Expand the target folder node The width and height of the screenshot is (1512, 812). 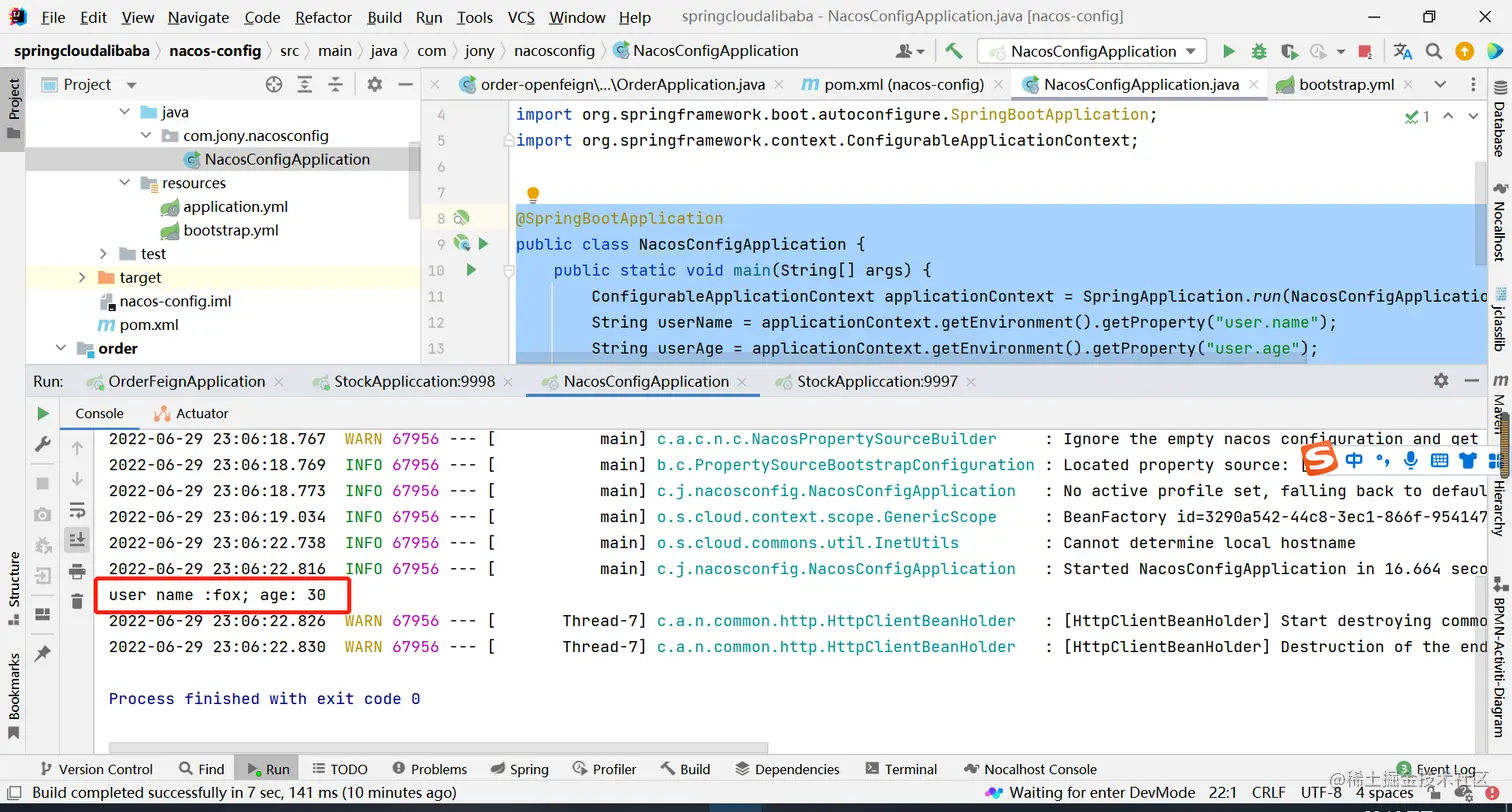click(x=82, y=278)
